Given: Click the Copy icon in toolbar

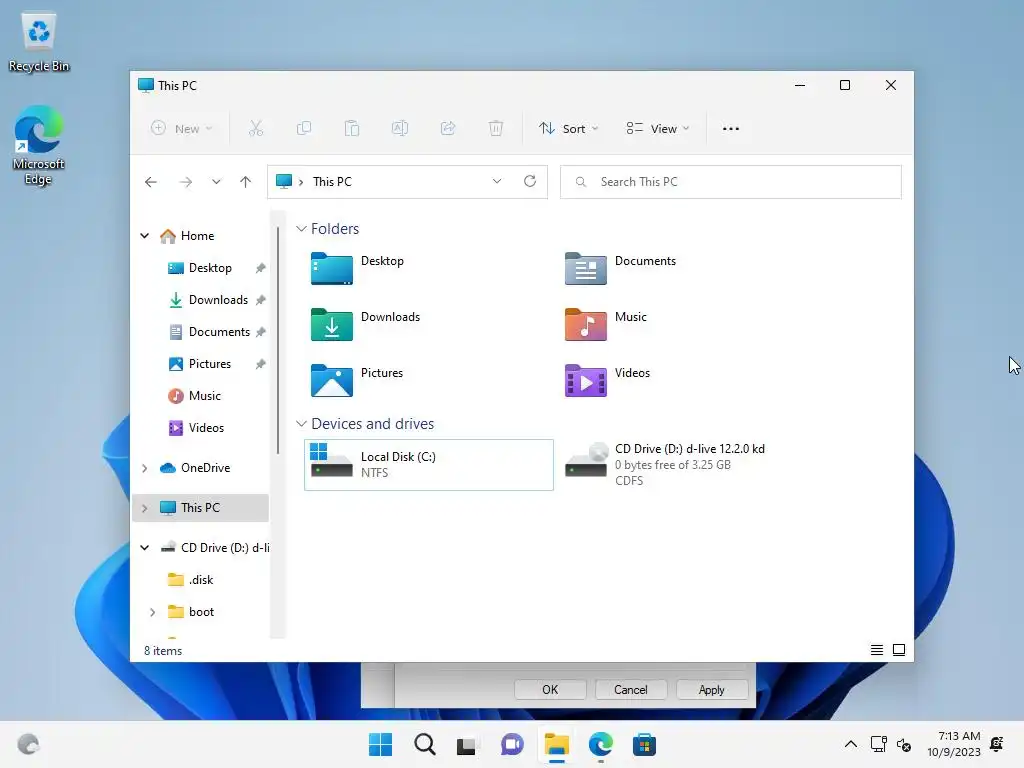Looking at the screenshot, I should (x=304, y=128).
